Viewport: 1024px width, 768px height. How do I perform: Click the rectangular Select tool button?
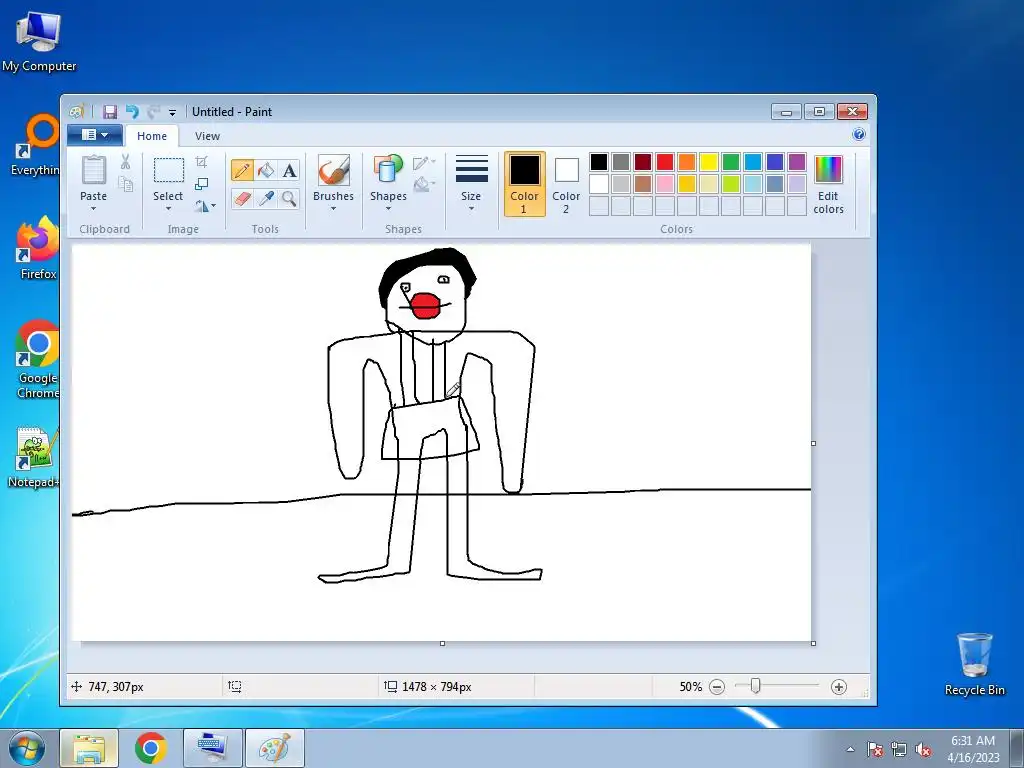point(168,170)
